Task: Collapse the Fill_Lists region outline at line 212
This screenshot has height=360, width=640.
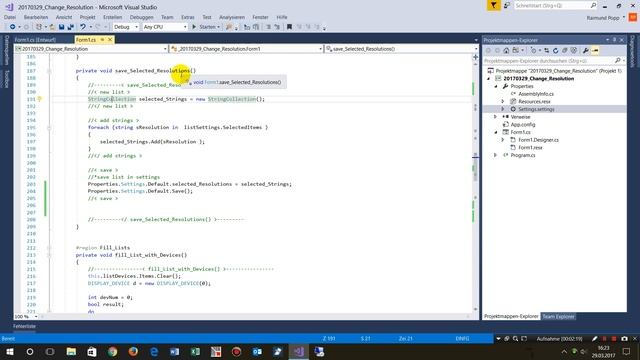Action: point(49,248)
